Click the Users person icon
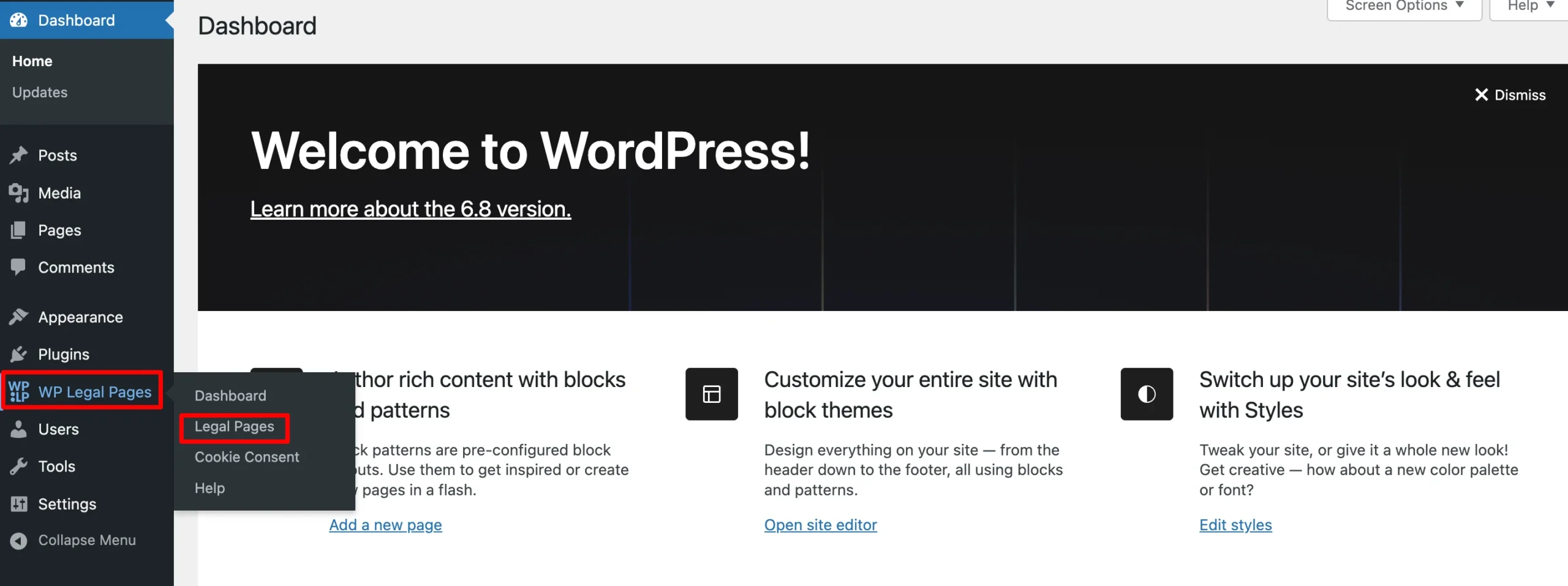 19,429
